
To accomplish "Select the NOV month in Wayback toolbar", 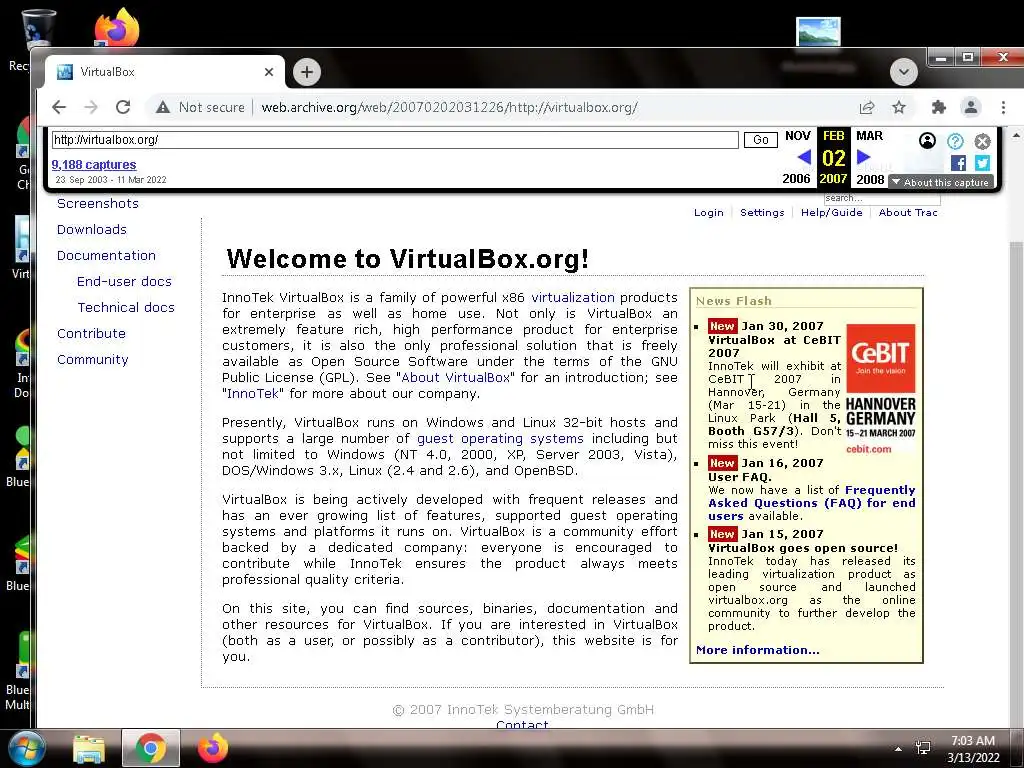I will (797, 136).
